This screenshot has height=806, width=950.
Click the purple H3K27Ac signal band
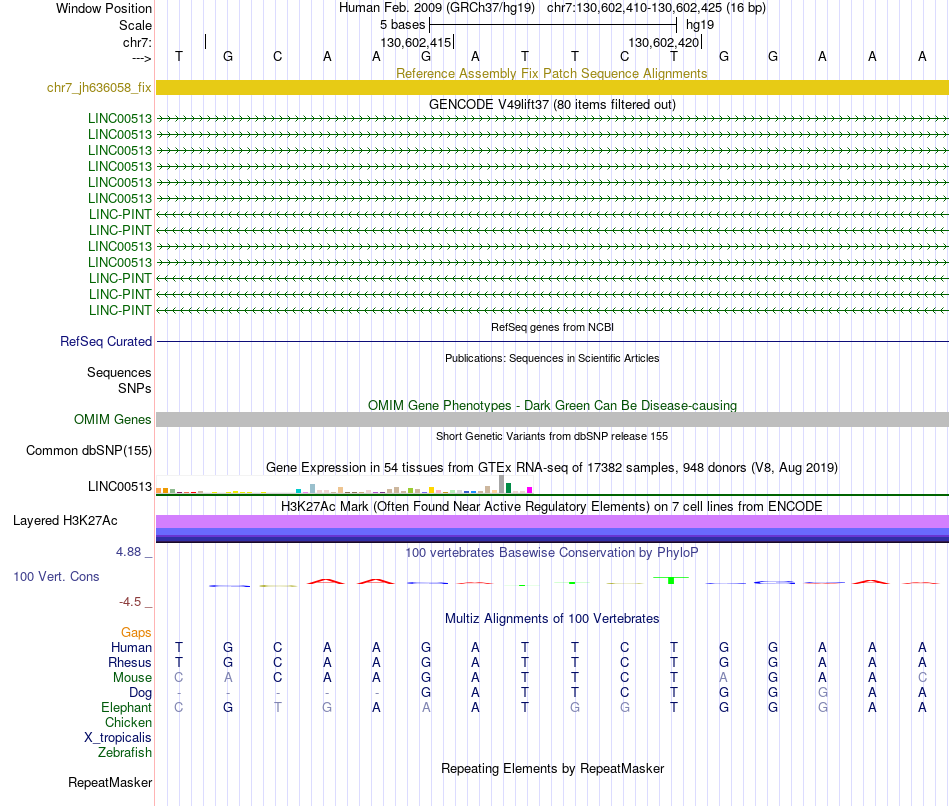(552, 522)
